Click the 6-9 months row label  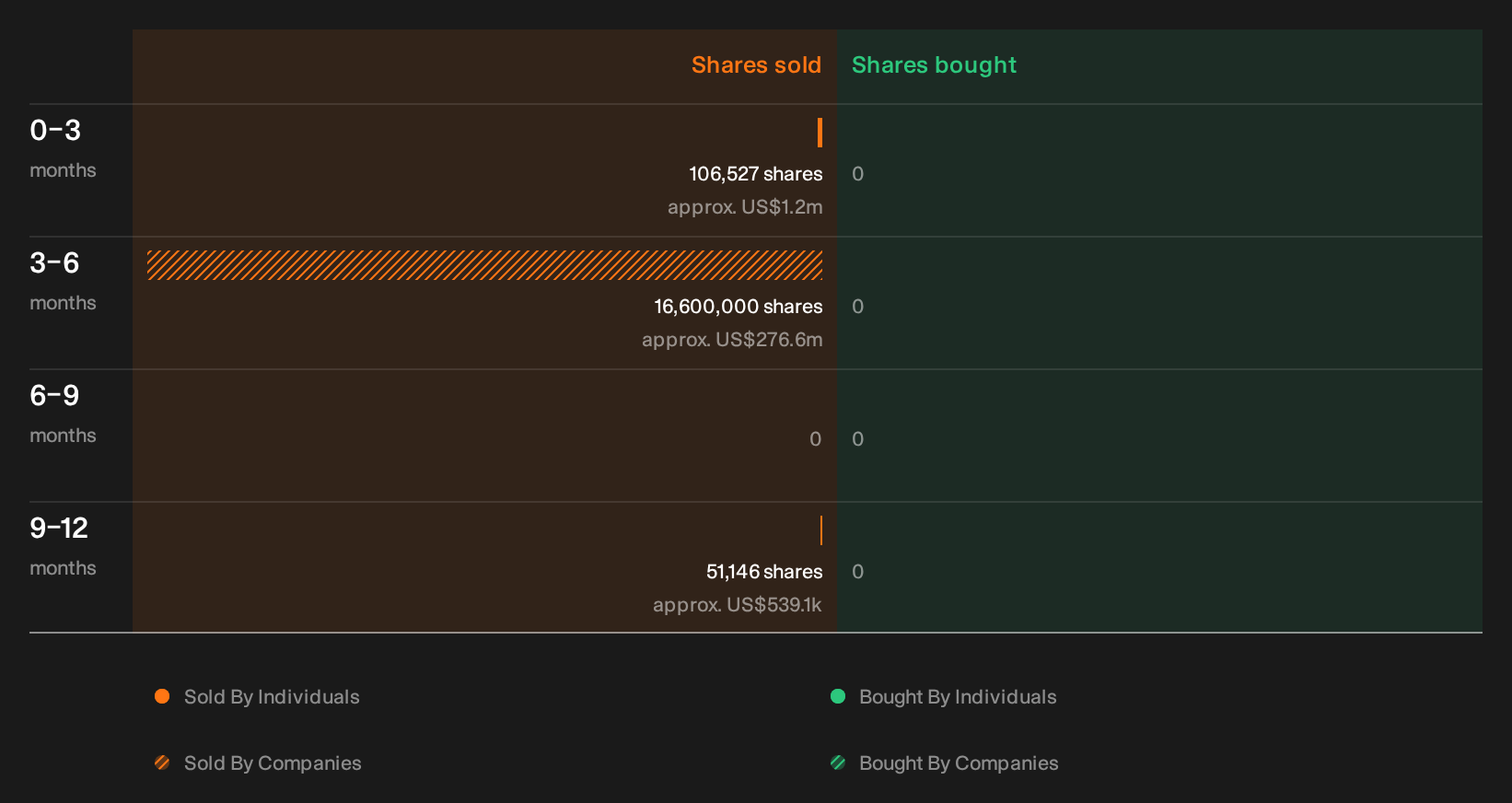click(63, 413)
